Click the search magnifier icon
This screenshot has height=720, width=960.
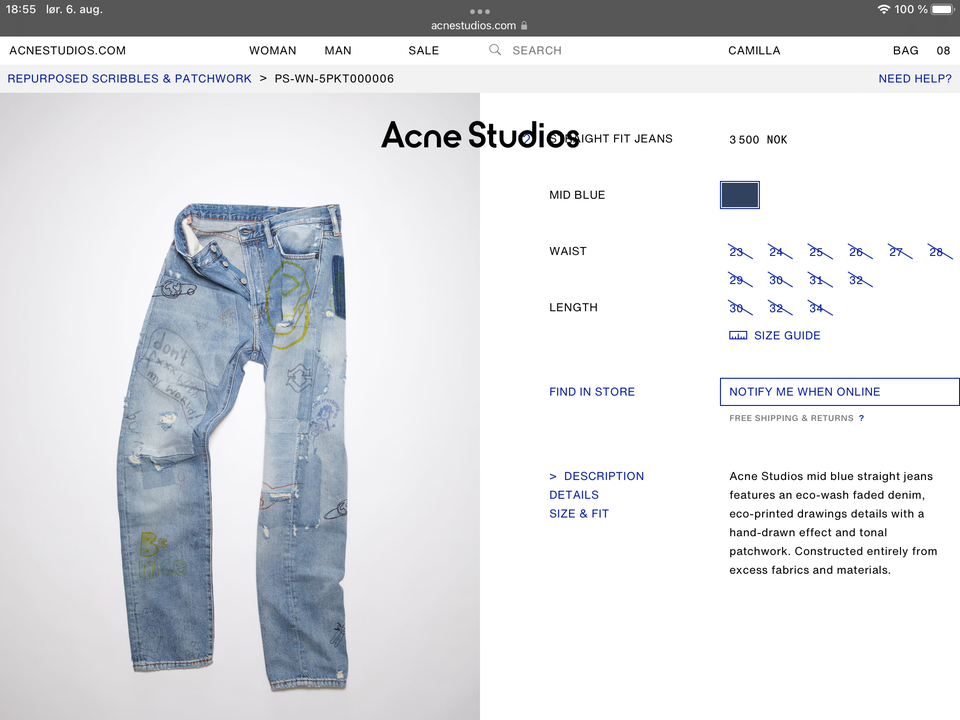(495, 50)
